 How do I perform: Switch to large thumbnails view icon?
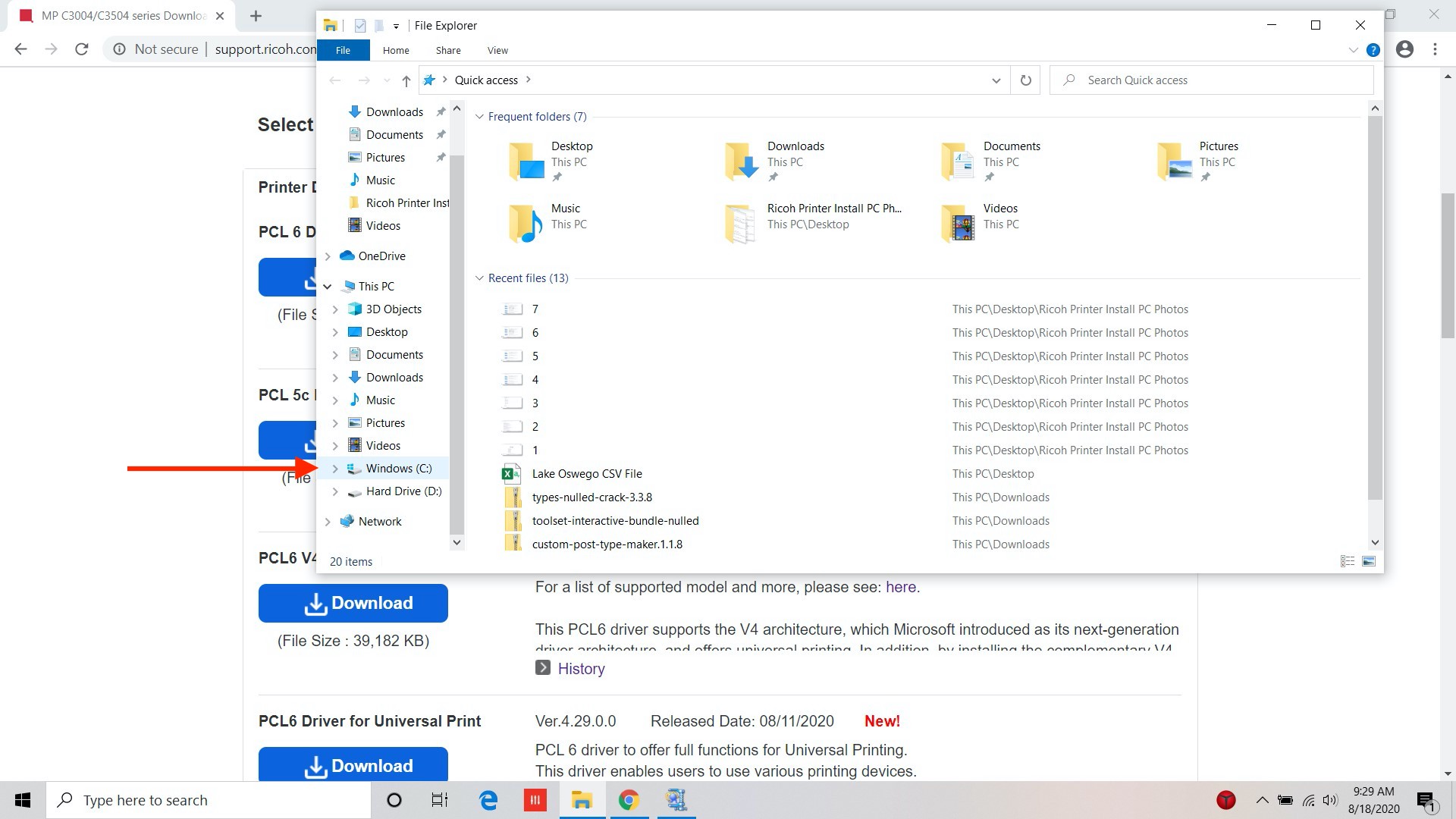tap(1369, 561)
